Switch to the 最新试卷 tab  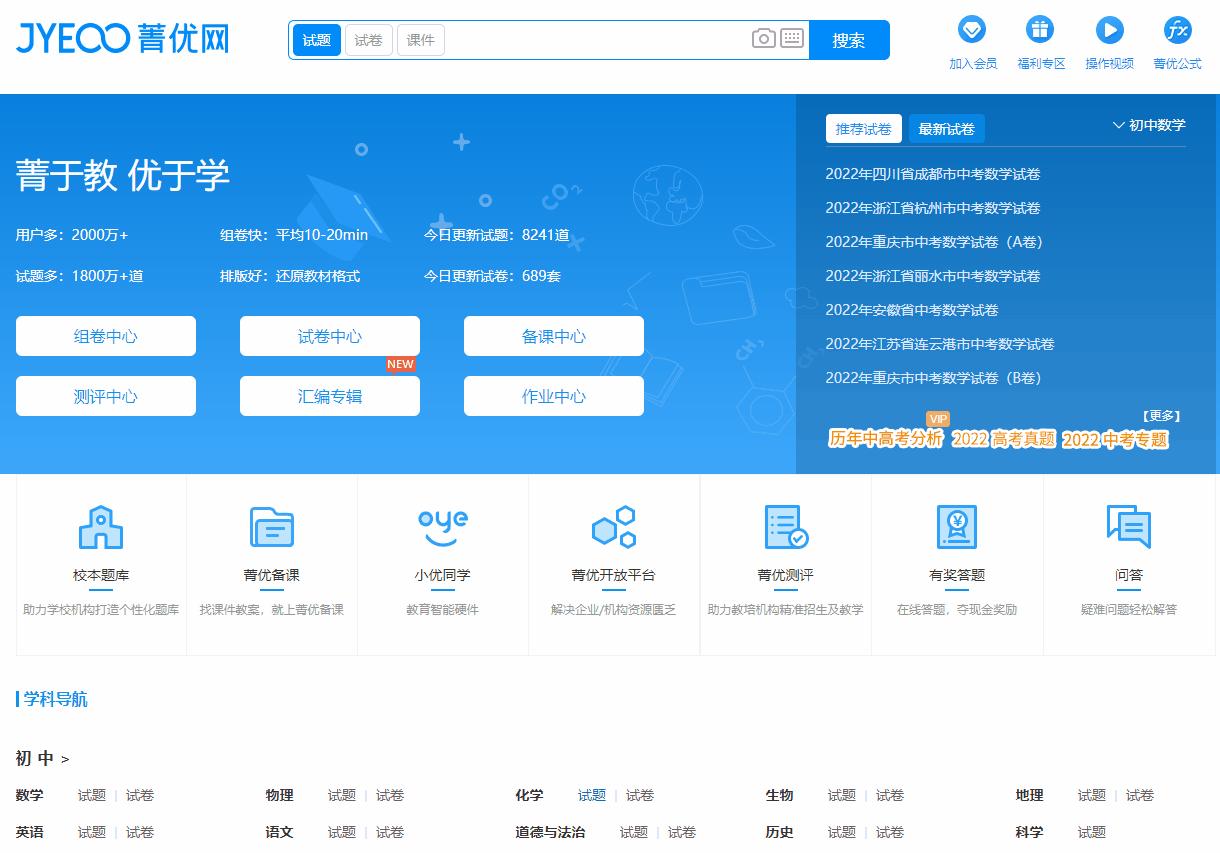tap(946, 128)
